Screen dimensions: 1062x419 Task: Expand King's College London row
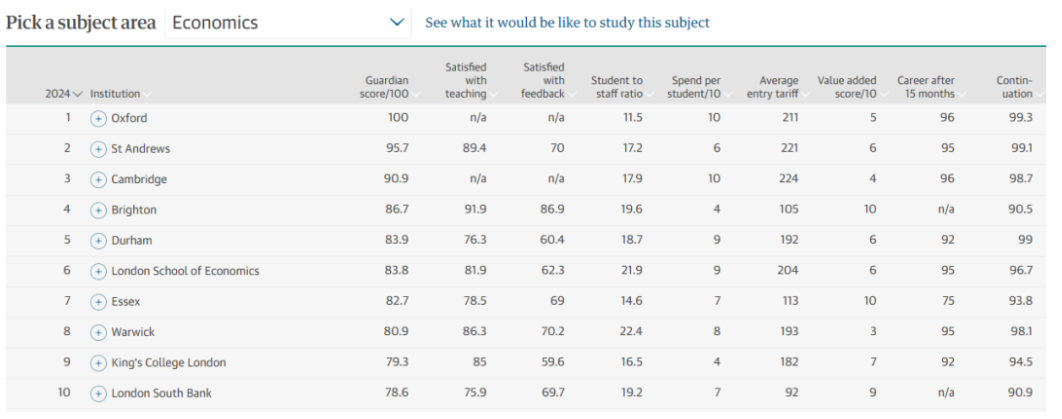(98, 363)
